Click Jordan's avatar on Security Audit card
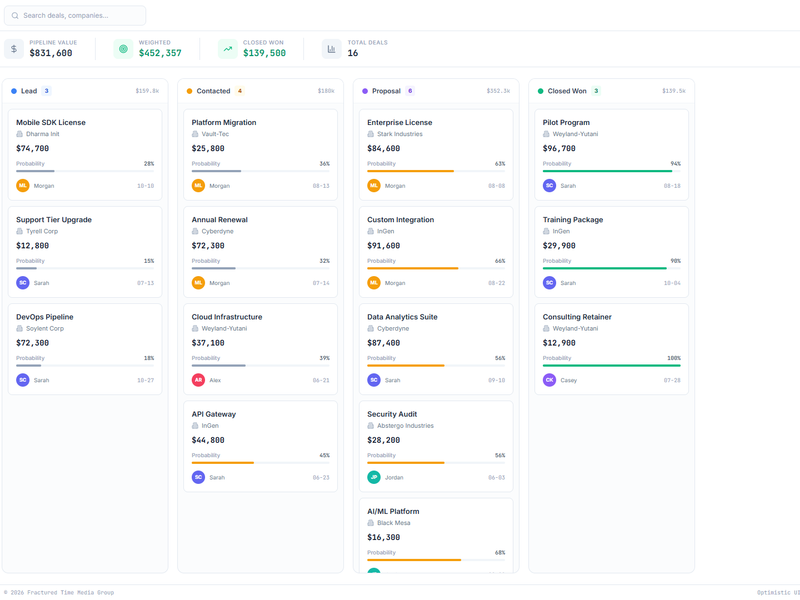 pos(373,477)
